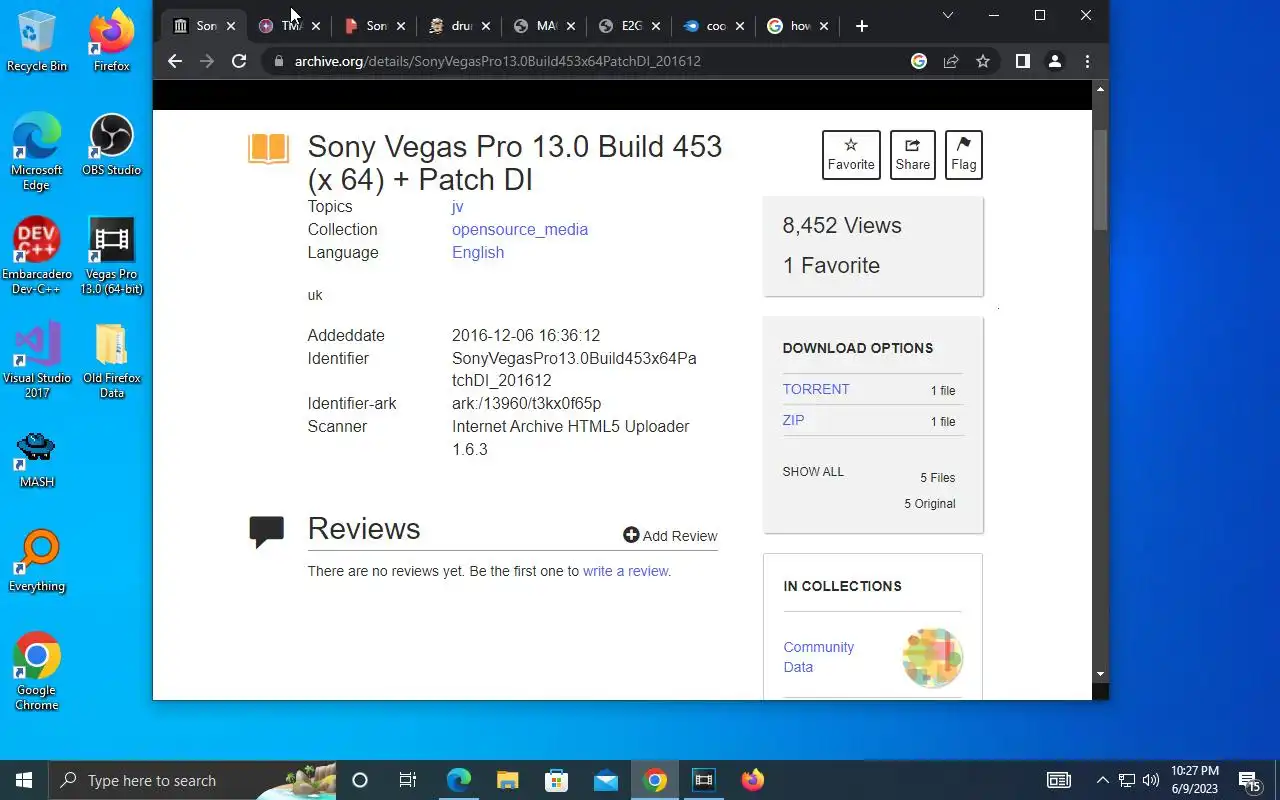
Task: Click Google icon in address bar
Action: point(919,61)
